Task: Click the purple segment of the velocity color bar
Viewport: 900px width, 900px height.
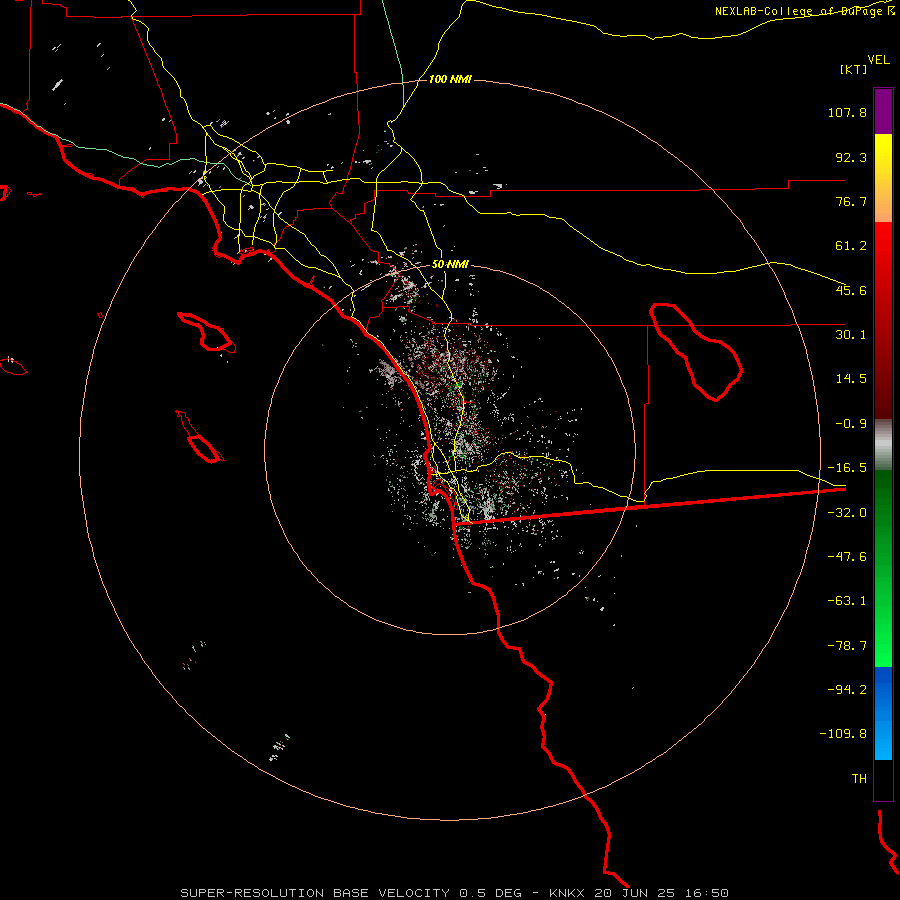Action: (883, 111)
